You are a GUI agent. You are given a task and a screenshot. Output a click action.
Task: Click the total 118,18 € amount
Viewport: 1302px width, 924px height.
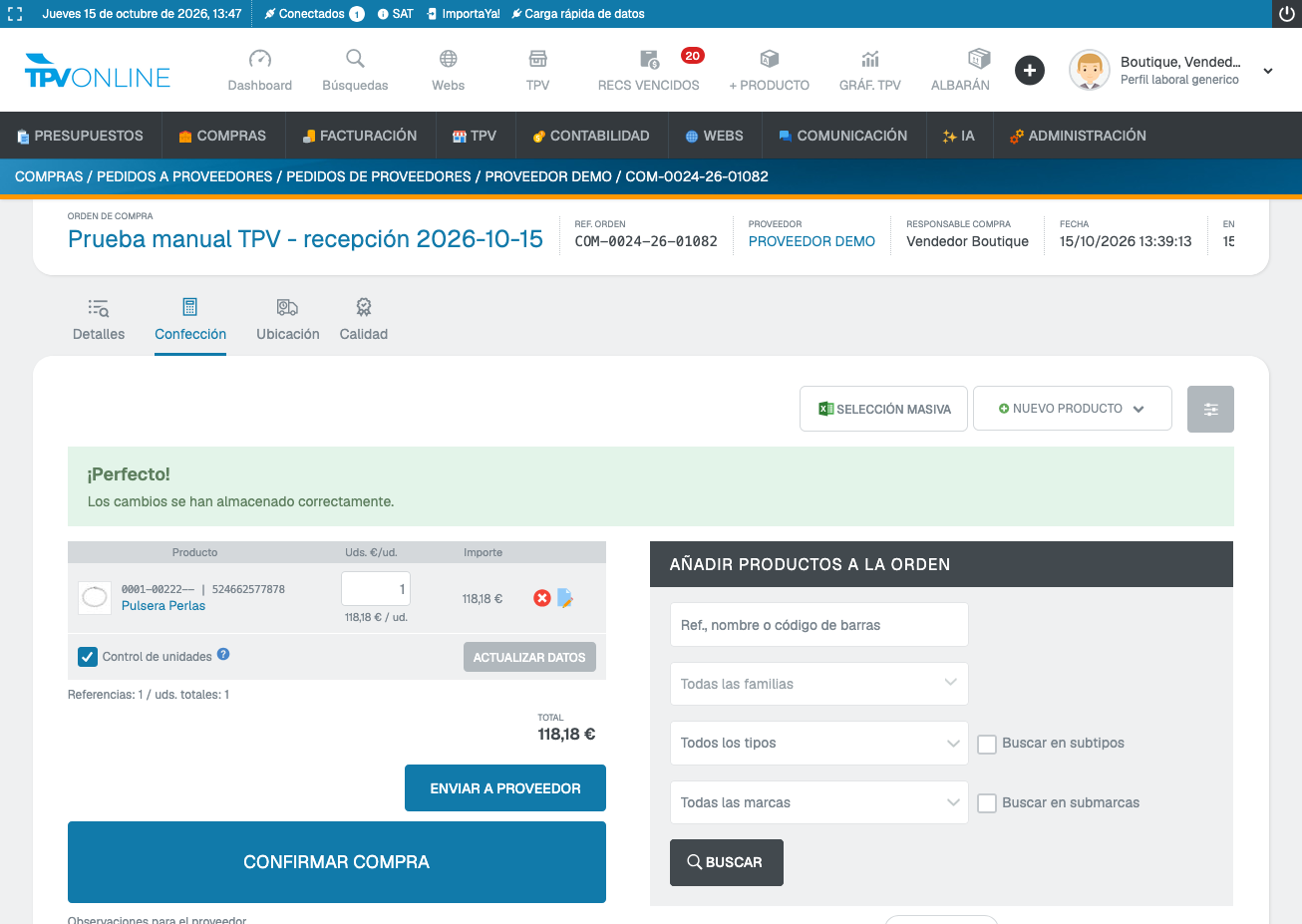566,735
